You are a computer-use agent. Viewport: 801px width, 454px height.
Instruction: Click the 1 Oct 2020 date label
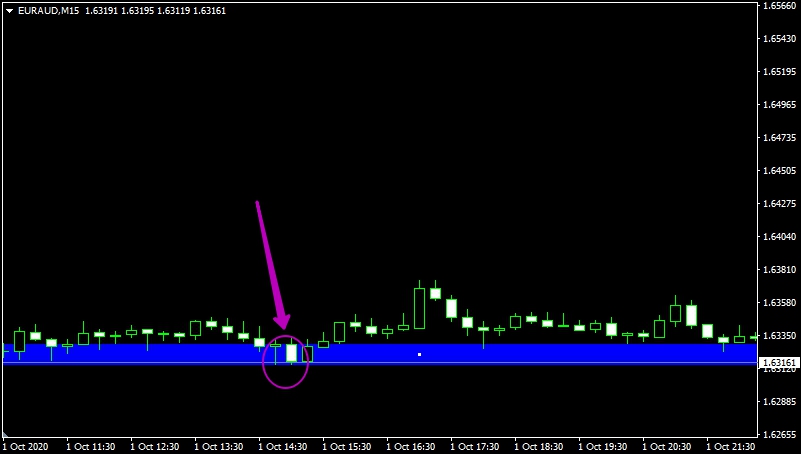pos(26,446)
